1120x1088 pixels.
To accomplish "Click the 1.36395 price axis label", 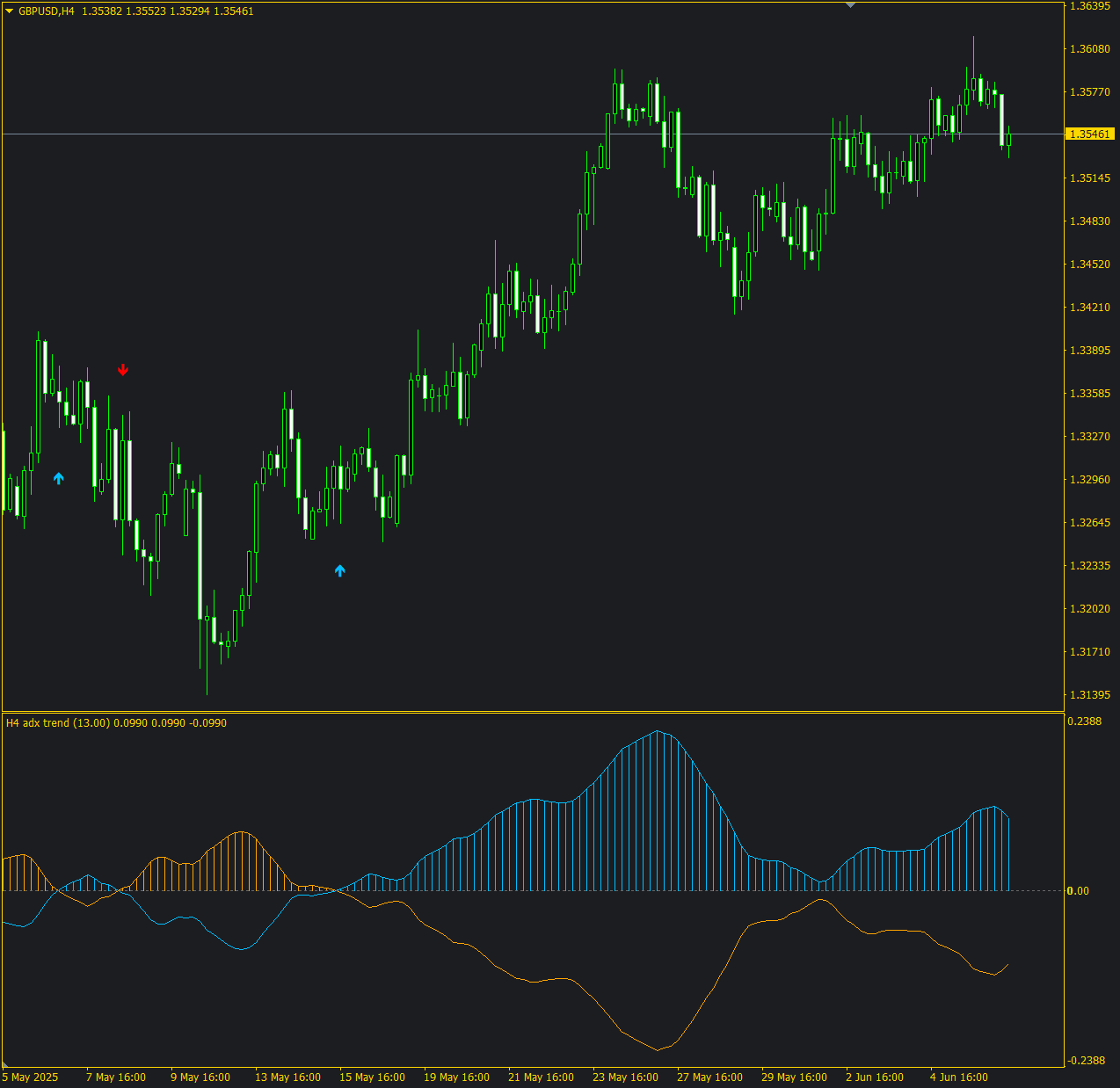I will [1089, 6].
